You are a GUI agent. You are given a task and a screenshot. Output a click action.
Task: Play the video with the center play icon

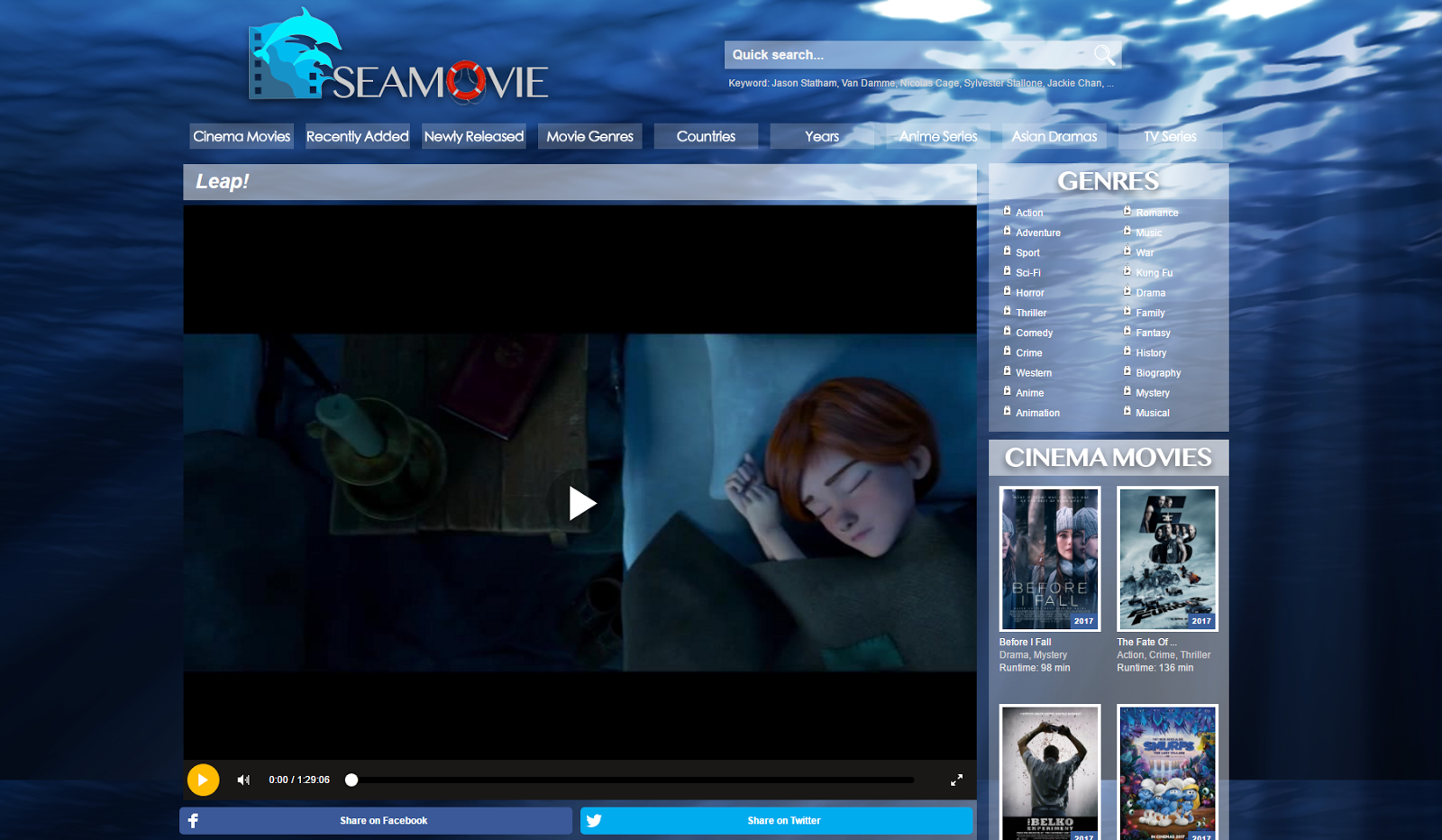coord(582,503)
